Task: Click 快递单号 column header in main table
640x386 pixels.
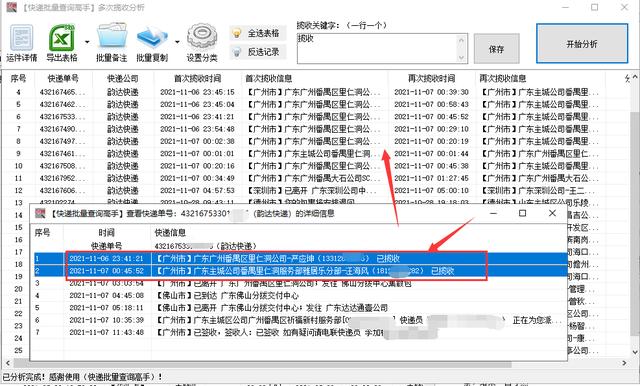Action: pyautogui.click(x=63, y=78)
